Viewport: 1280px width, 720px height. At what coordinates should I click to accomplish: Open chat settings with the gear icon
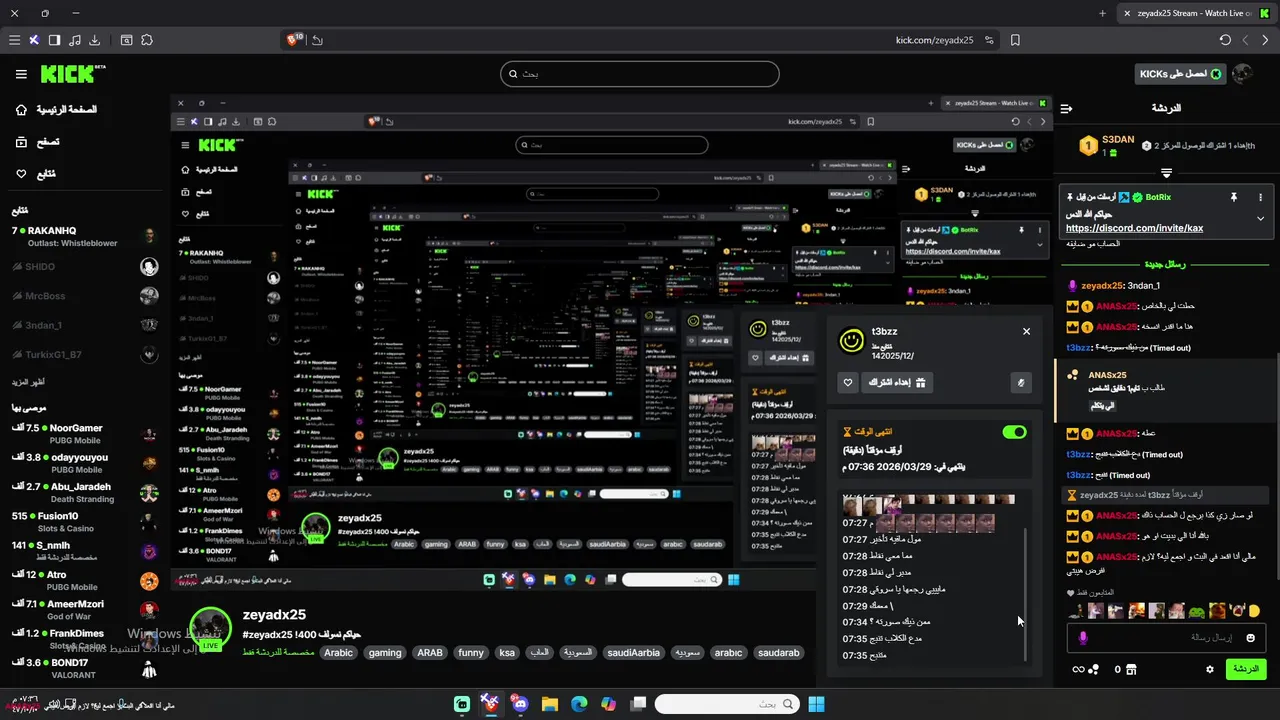point(1210,669)
